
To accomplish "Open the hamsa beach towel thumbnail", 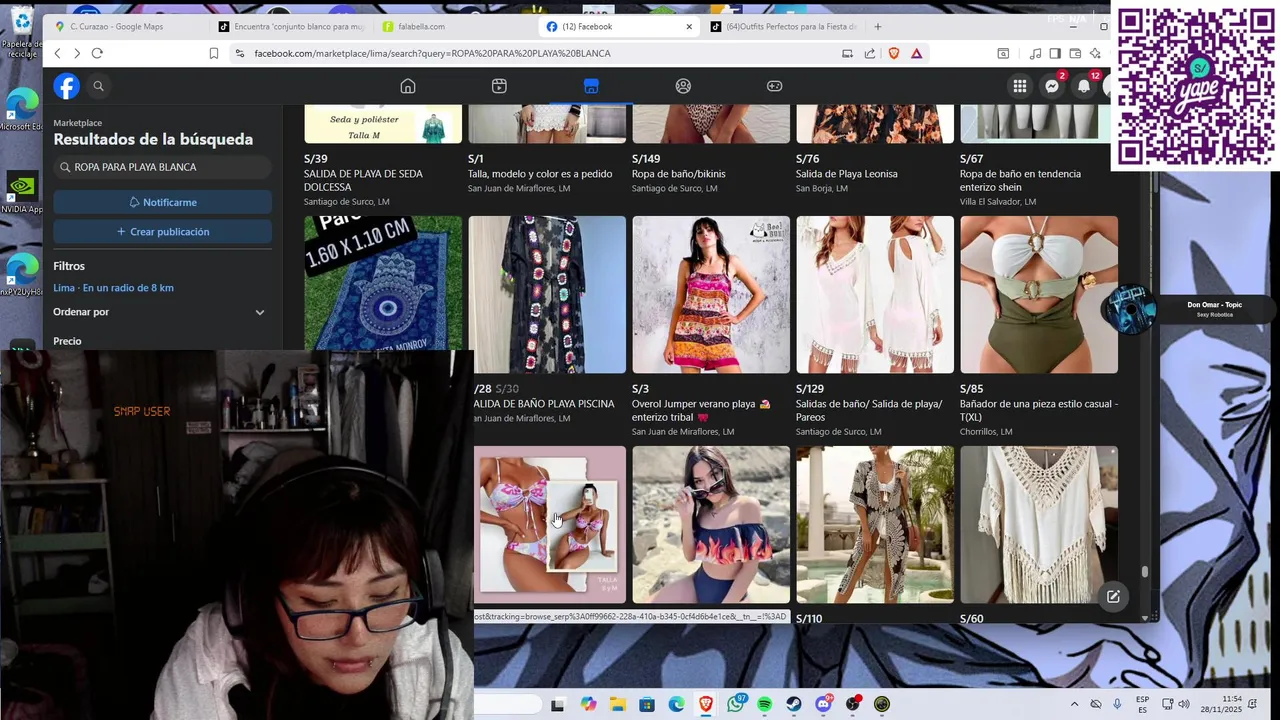I will [x=383, y=283].
